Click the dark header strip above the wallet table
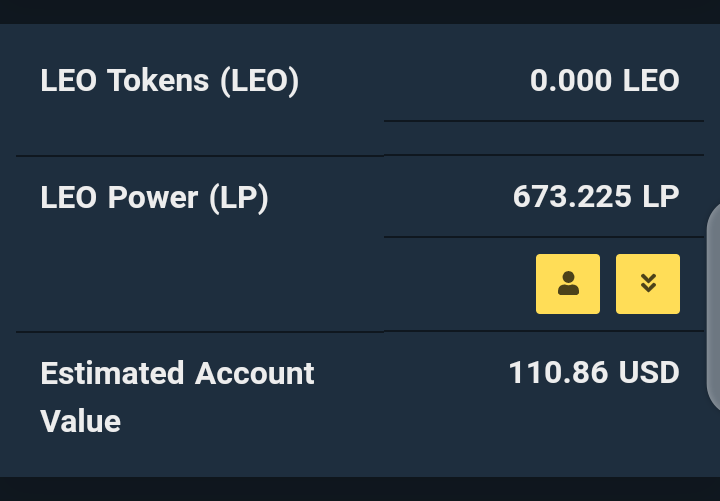This screenshot has width=720, height=501. [x=360, y=11]
